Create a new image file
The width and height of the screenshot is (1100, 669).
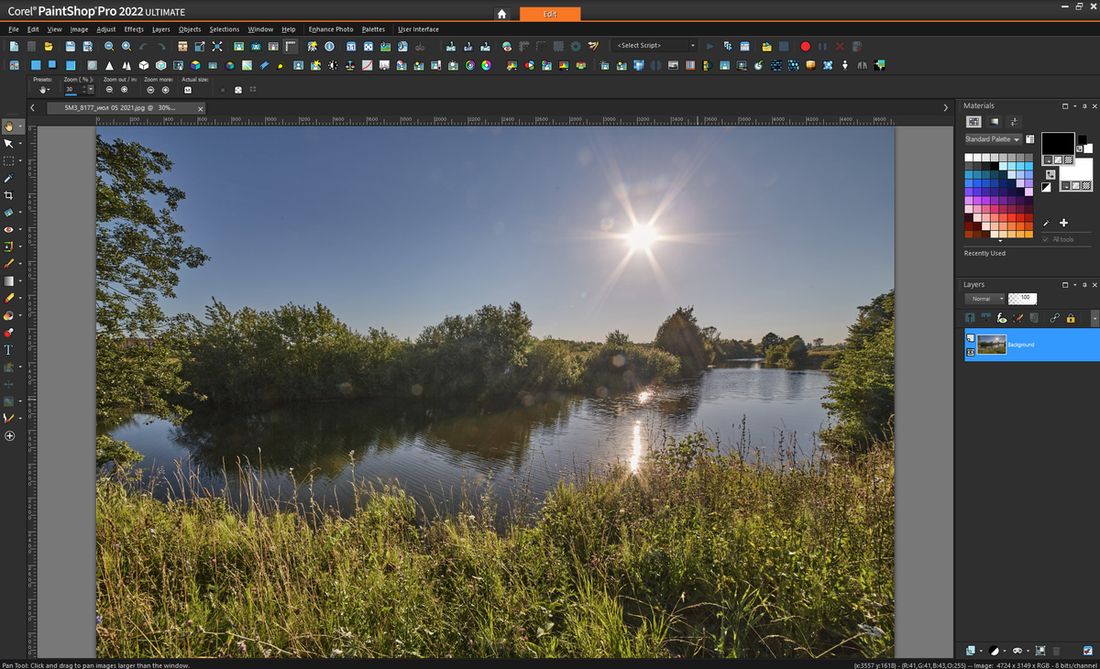coord(14,46)
